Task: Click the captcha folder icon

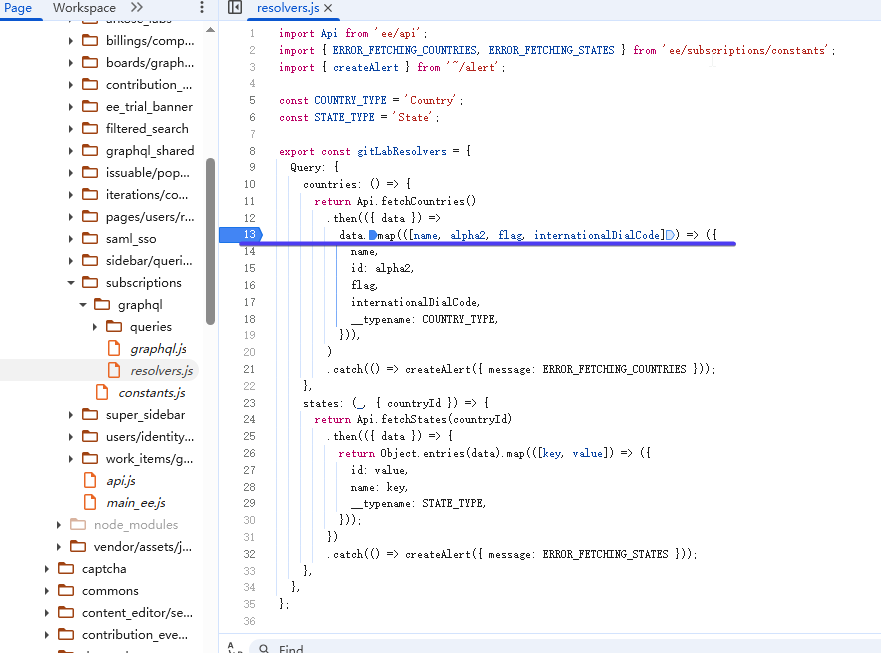Action: (x=66, y=568)
